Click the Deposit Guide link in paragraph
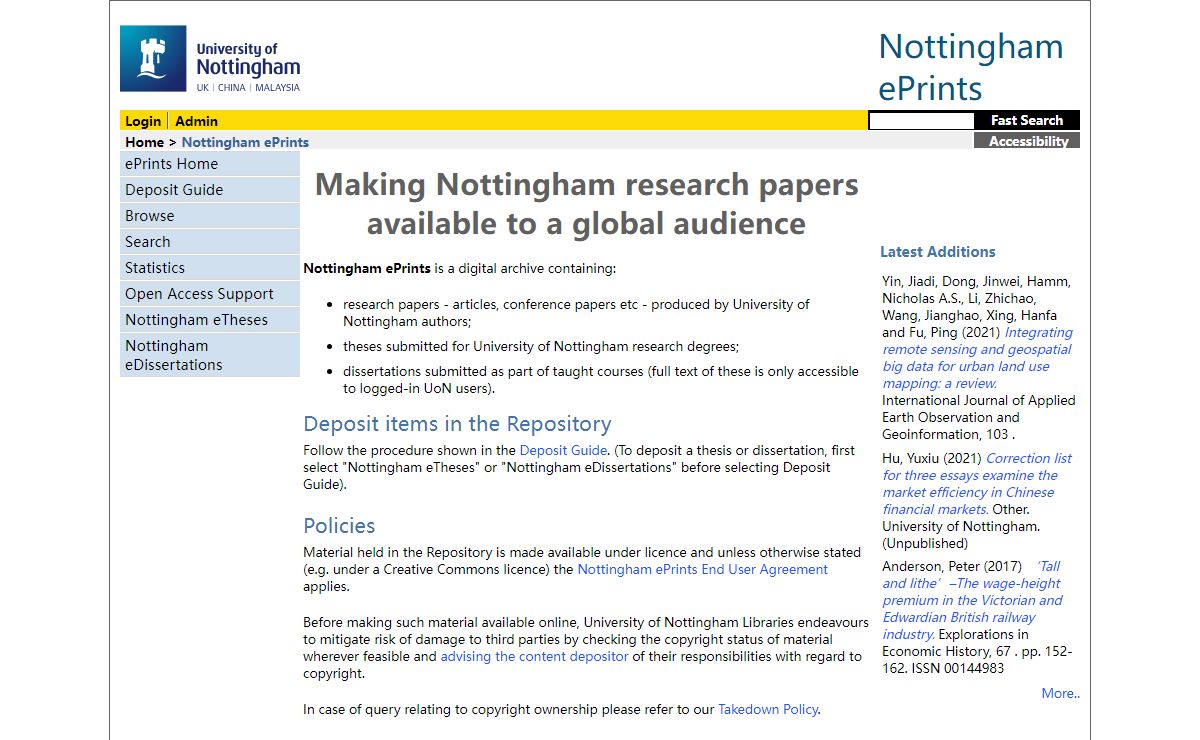The image size is (1200, 740). (x=563, y=450)
